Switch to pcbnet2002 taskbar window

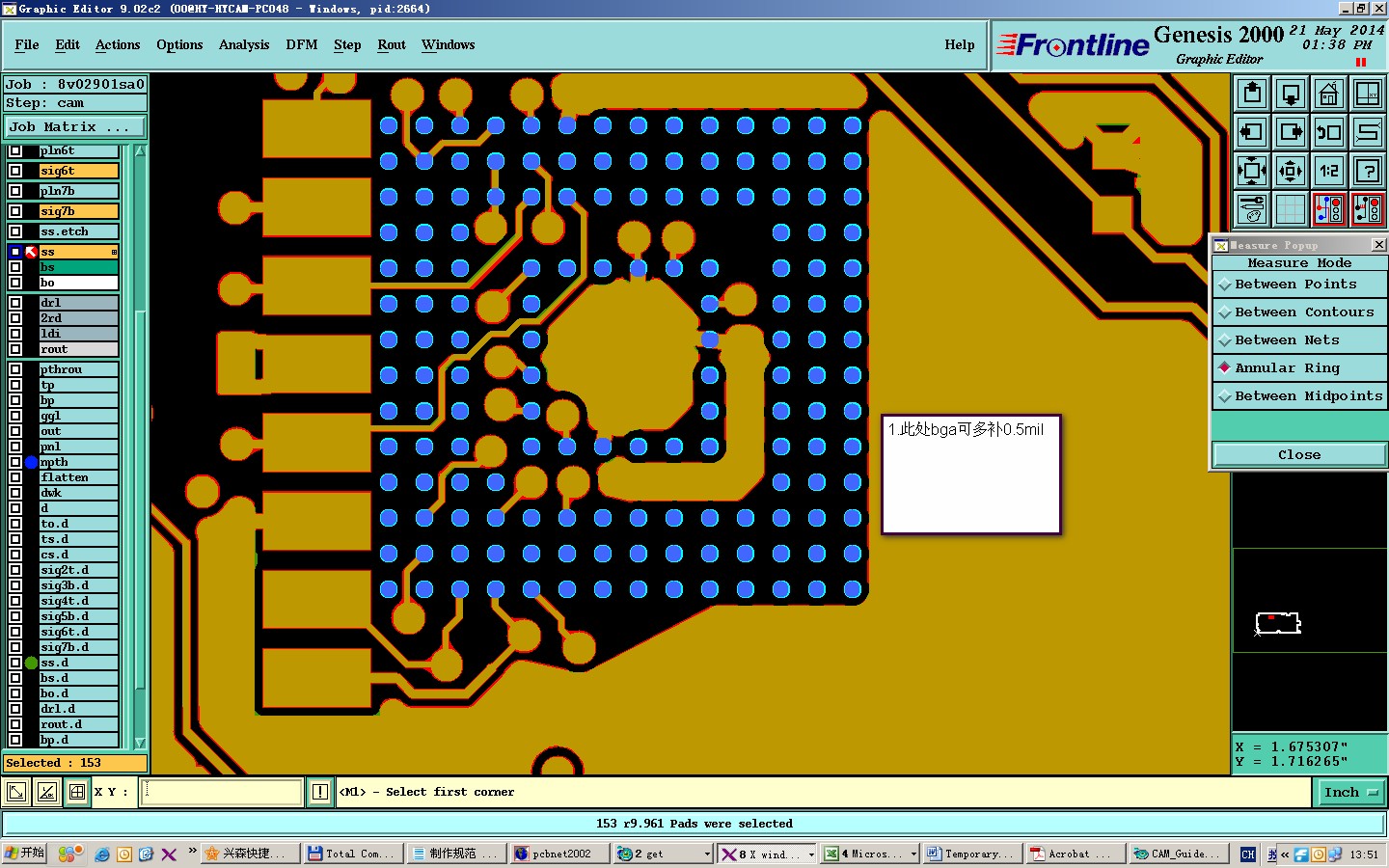click(x=559, y=854)
